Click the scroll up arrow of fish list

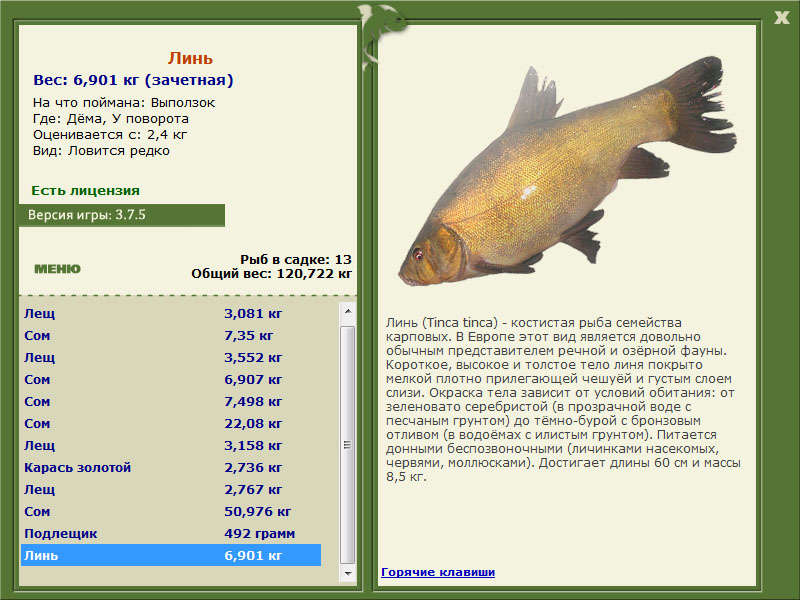pyautogui.click(x=347, y=311)
